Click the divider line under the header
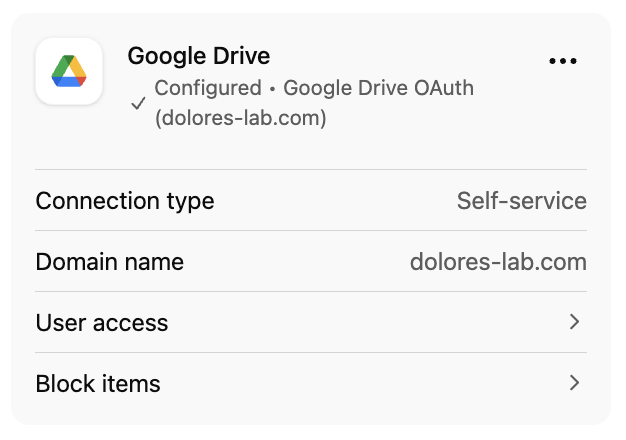 (311, 169)
